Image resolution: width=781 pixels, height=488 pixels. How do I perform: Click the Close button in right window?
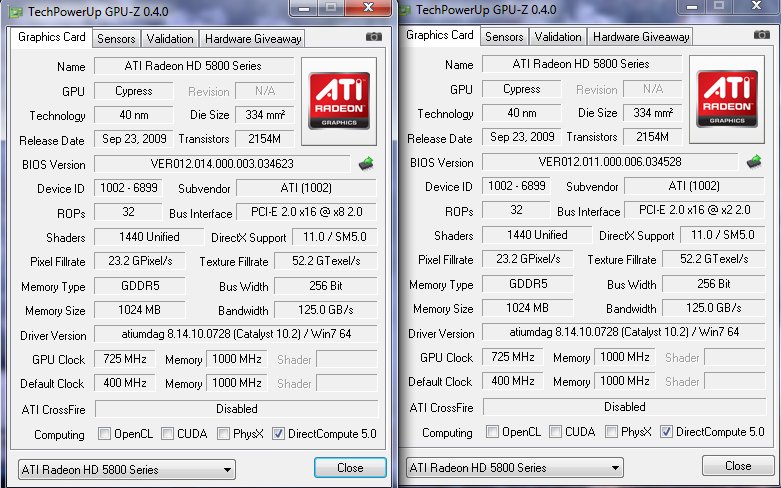click(738, 466)
